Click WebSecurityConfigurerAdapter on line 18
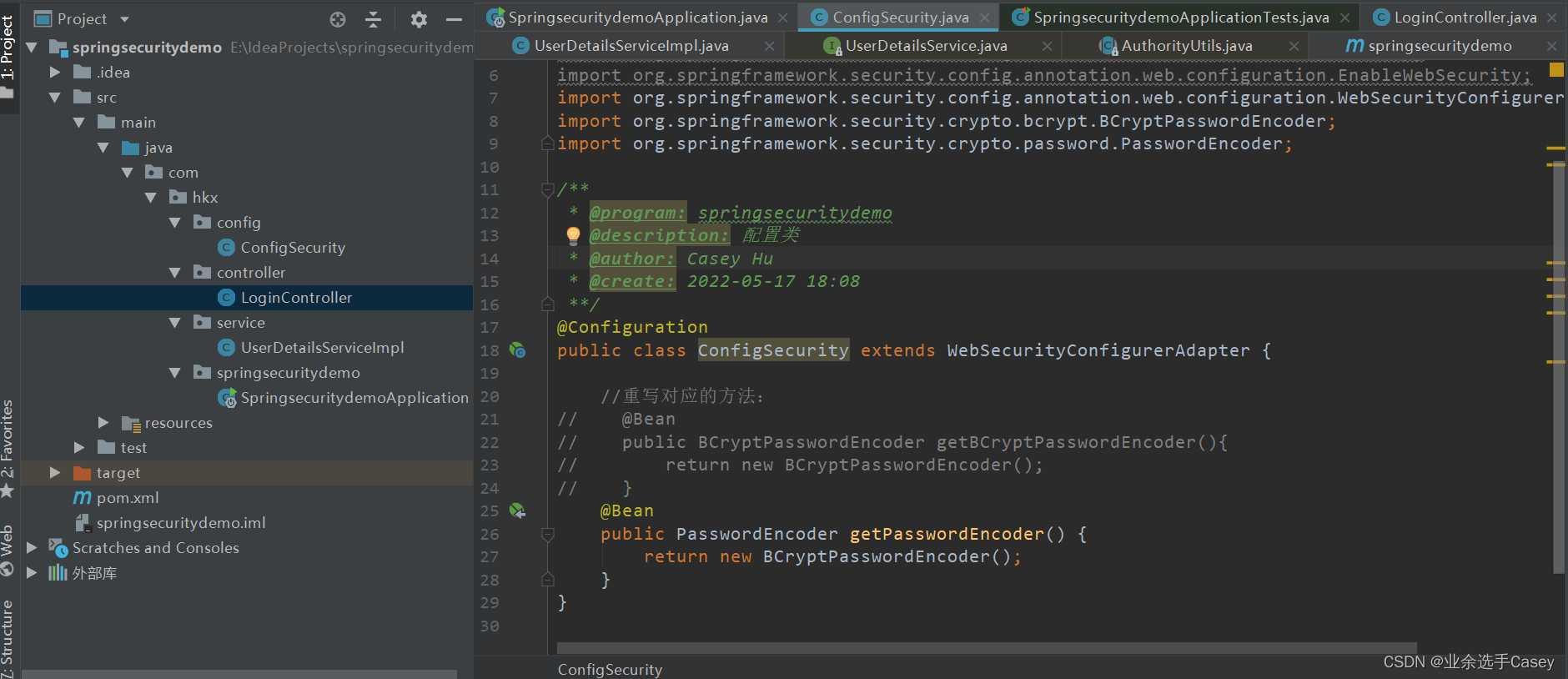 [1098, 350]
